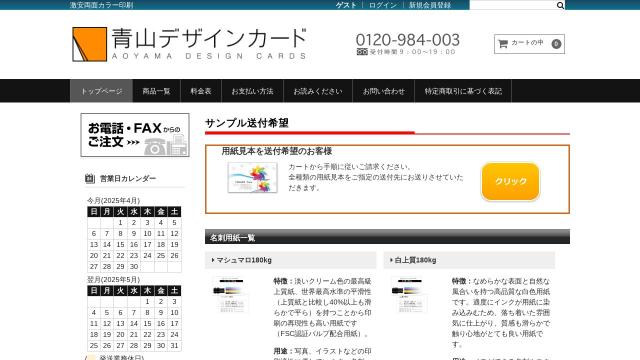Image resolution: width=640 pixels, height=360 pixels.
Task: Open the shopping cart icon
Action: [x=503, y=43]
